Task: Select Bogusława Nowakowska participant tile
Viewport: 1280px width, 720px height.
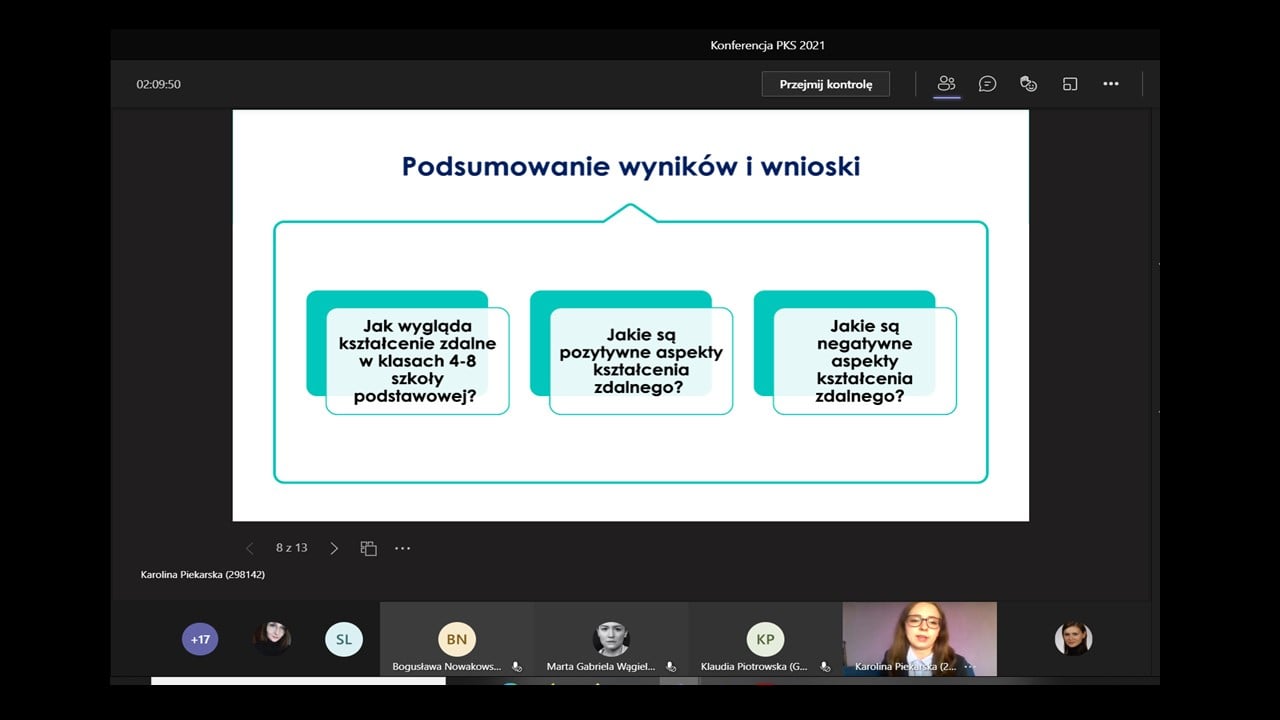Action: tap(456, 640)
